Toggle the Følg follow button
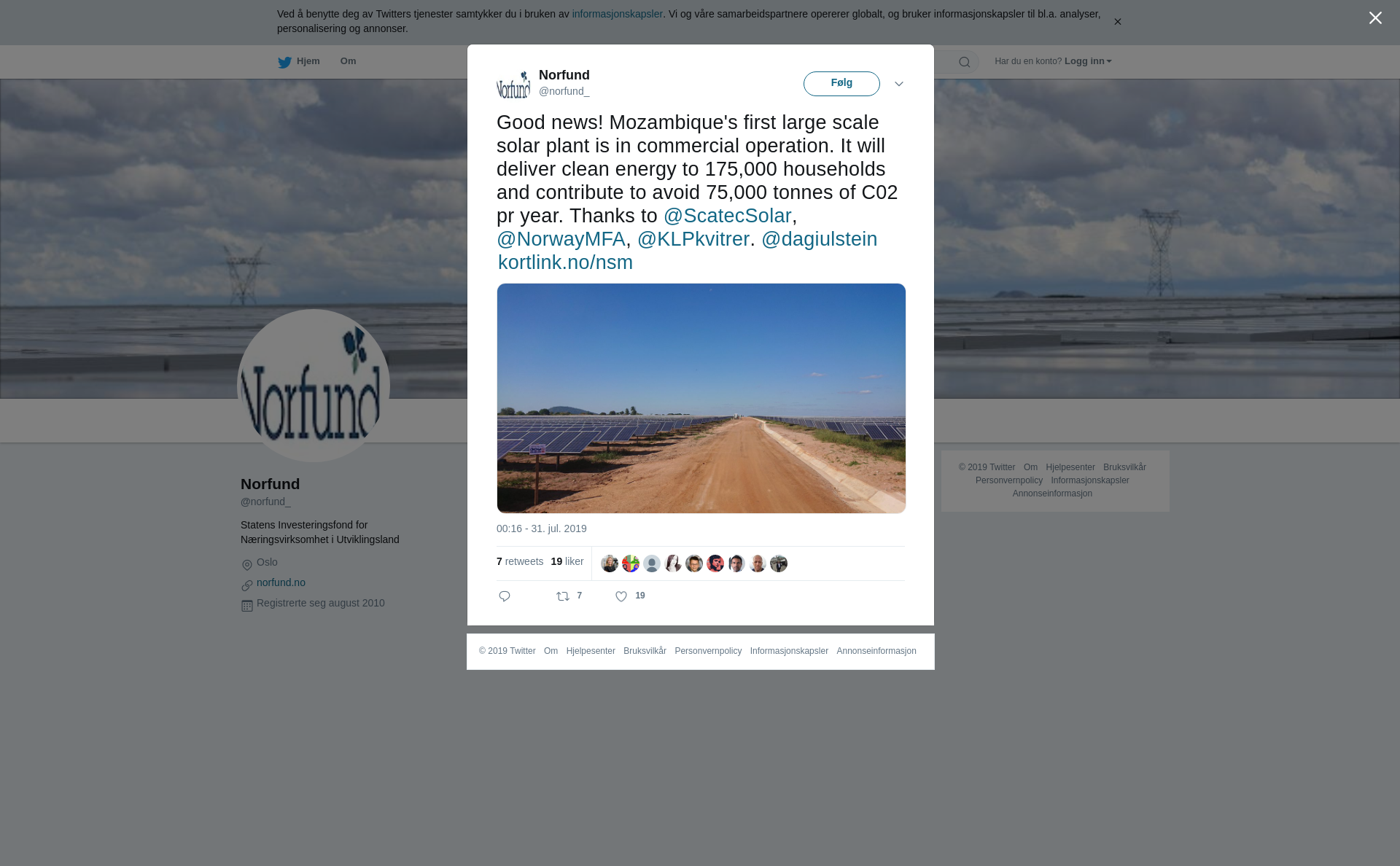Viewport: 1400px width, 866px height. pos(841,84)
